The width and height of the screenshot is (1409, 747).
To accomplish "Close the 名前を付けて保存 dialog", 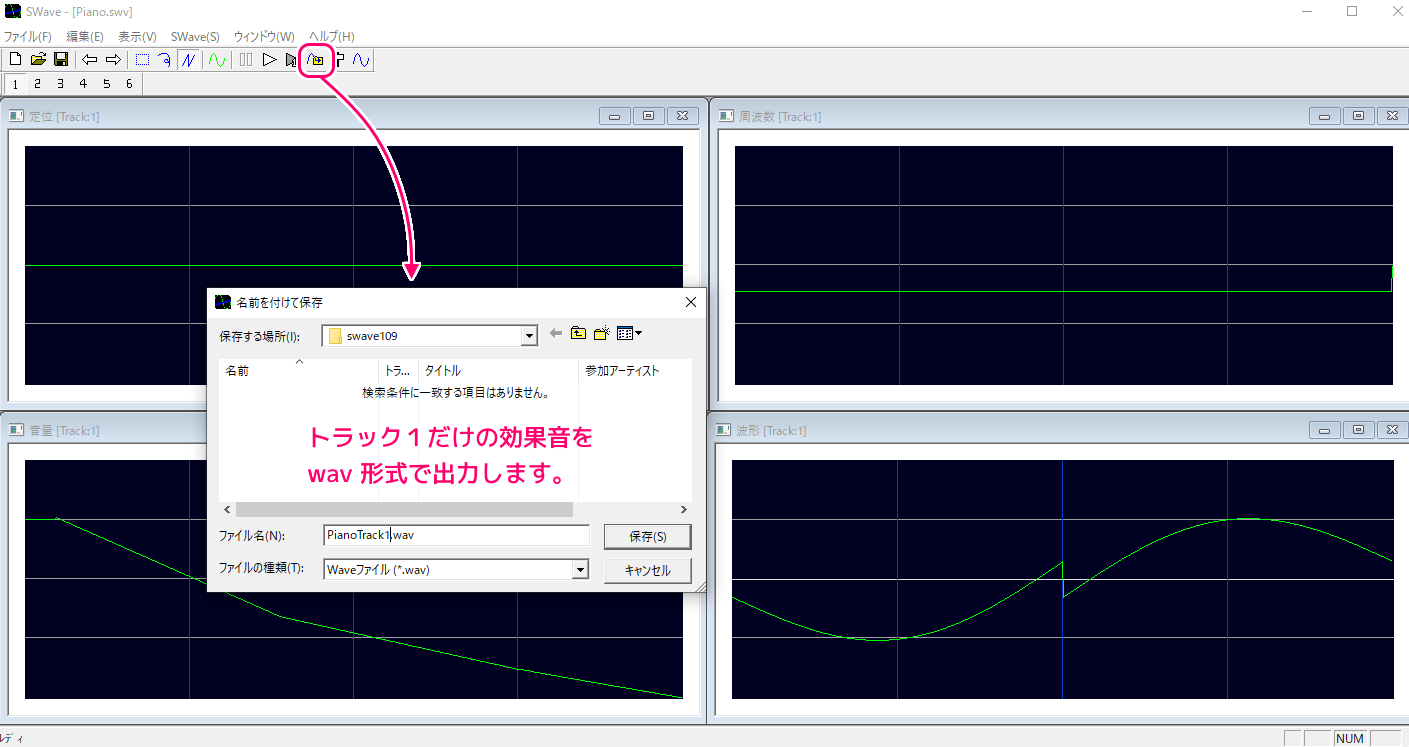I will (690, 302).
